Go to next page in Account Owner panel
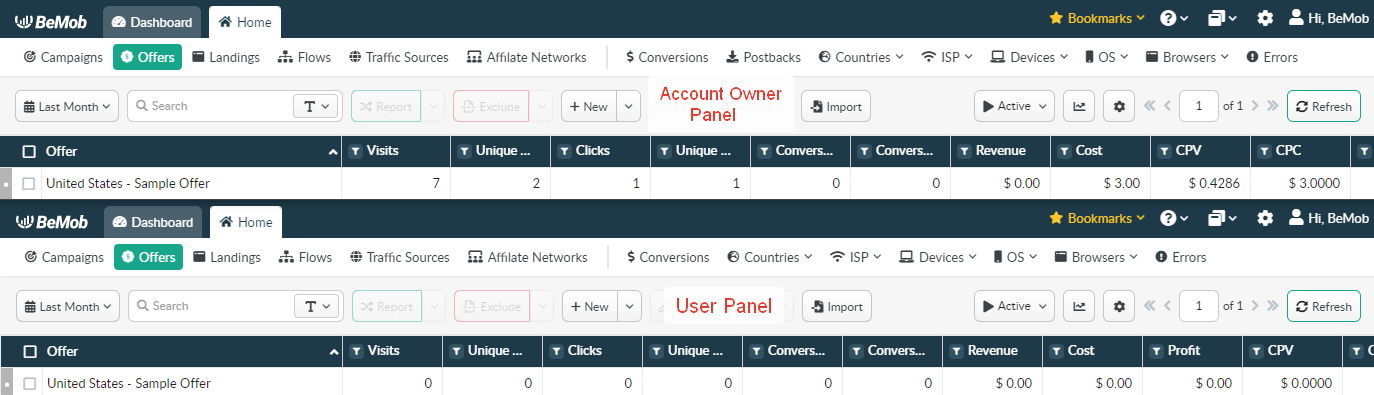Viewport: 1374px width, 395px height. (1256, 106)
